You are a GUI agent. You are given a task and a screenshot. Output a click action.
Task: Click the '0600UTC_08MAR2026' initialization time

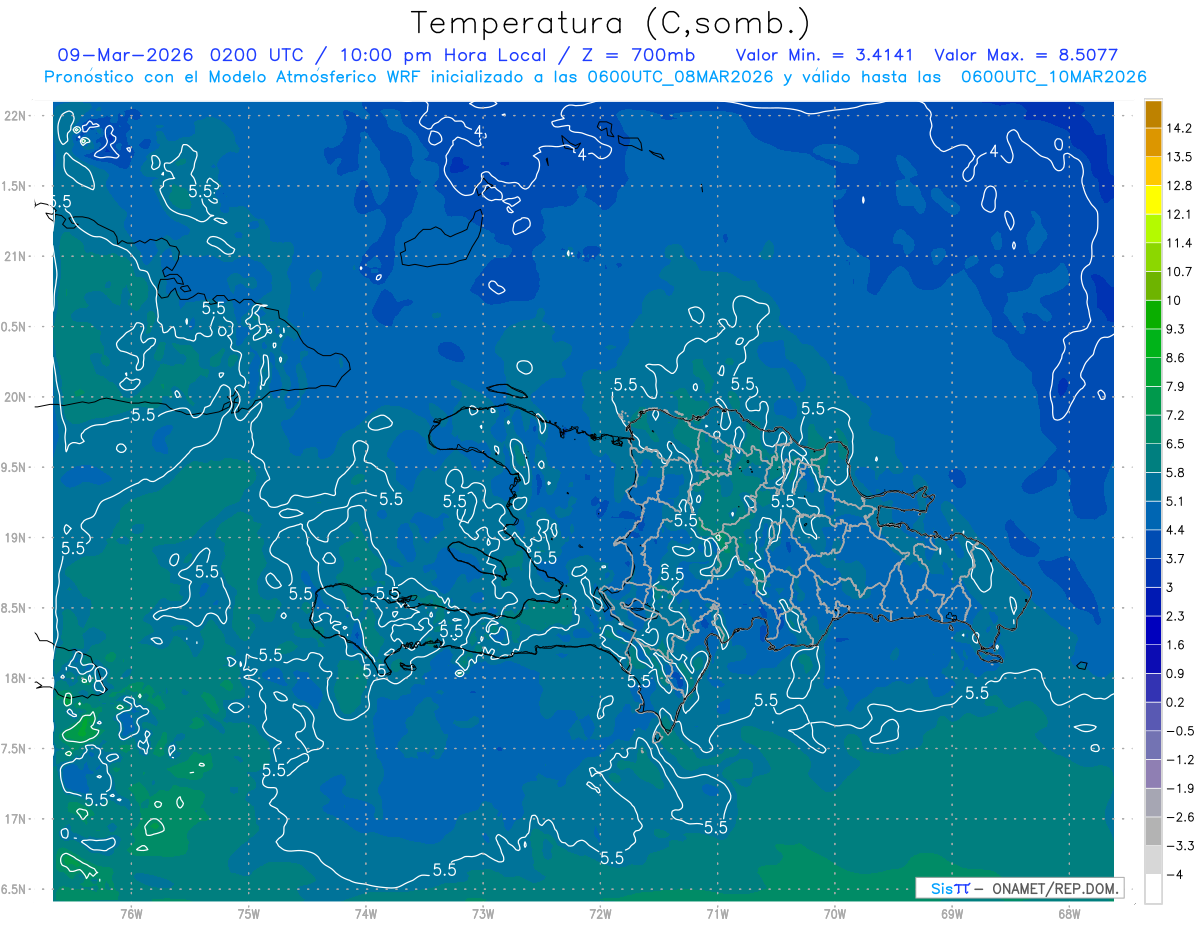680,77
